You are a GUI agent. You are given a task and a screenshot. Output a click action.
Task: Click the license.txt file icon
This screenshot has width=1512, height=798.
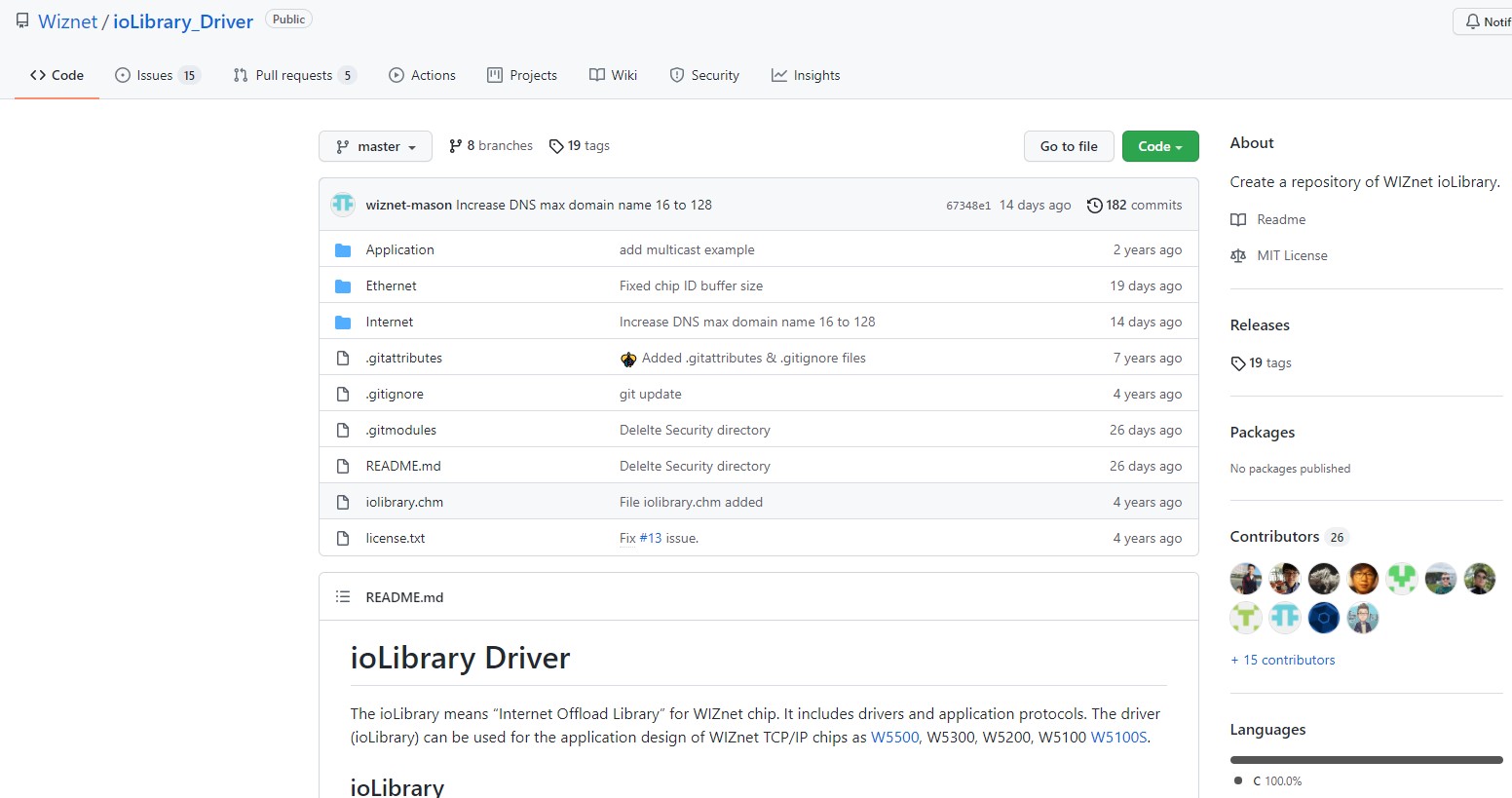[343, 539]
